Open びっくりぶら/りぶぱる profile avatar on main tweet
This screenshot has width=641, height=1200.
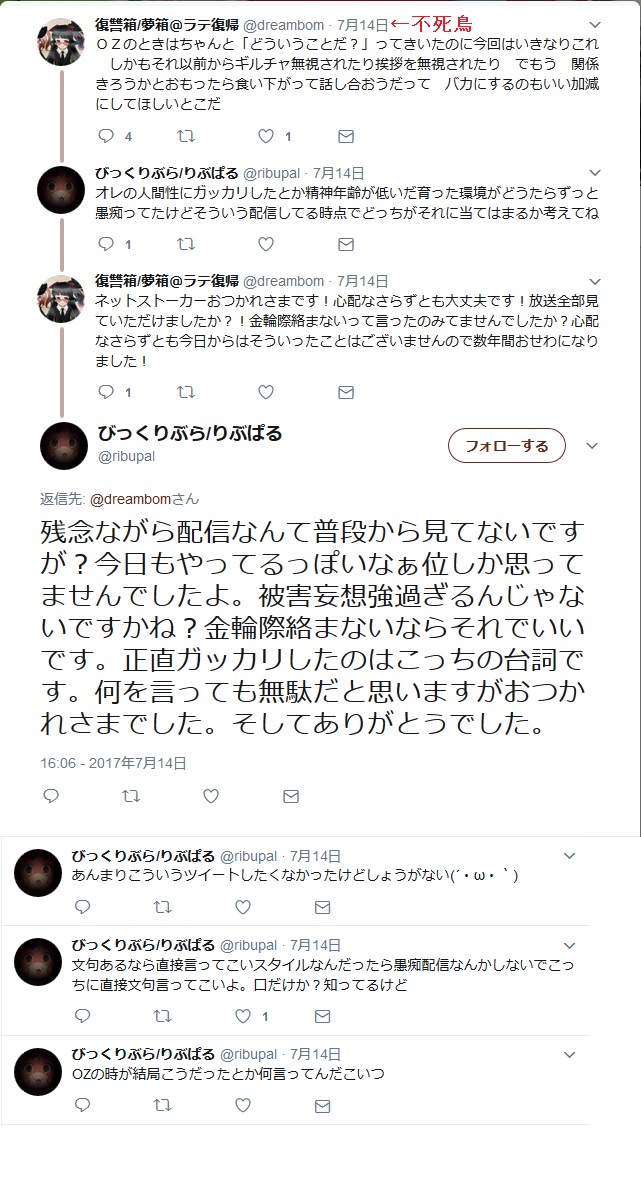click(64, 445)
